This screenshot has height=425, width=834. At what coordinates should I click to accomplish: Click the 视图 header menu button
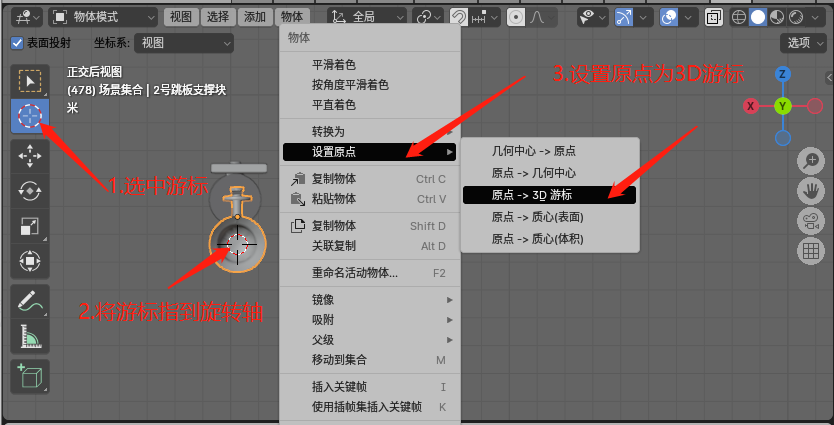(x=181, y=18)
